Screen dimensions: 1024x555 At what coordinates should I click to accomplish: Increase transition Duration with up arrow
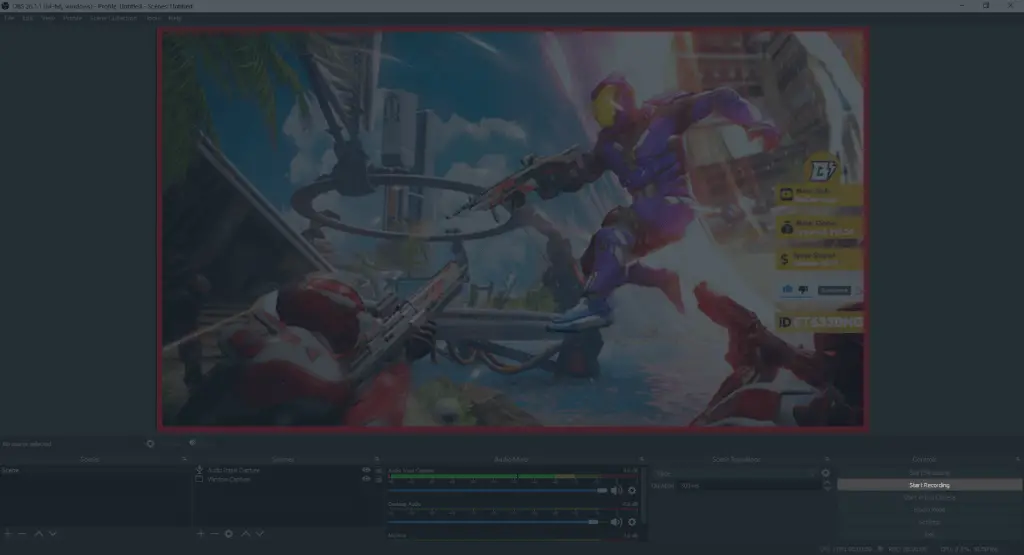click(826, 483)
